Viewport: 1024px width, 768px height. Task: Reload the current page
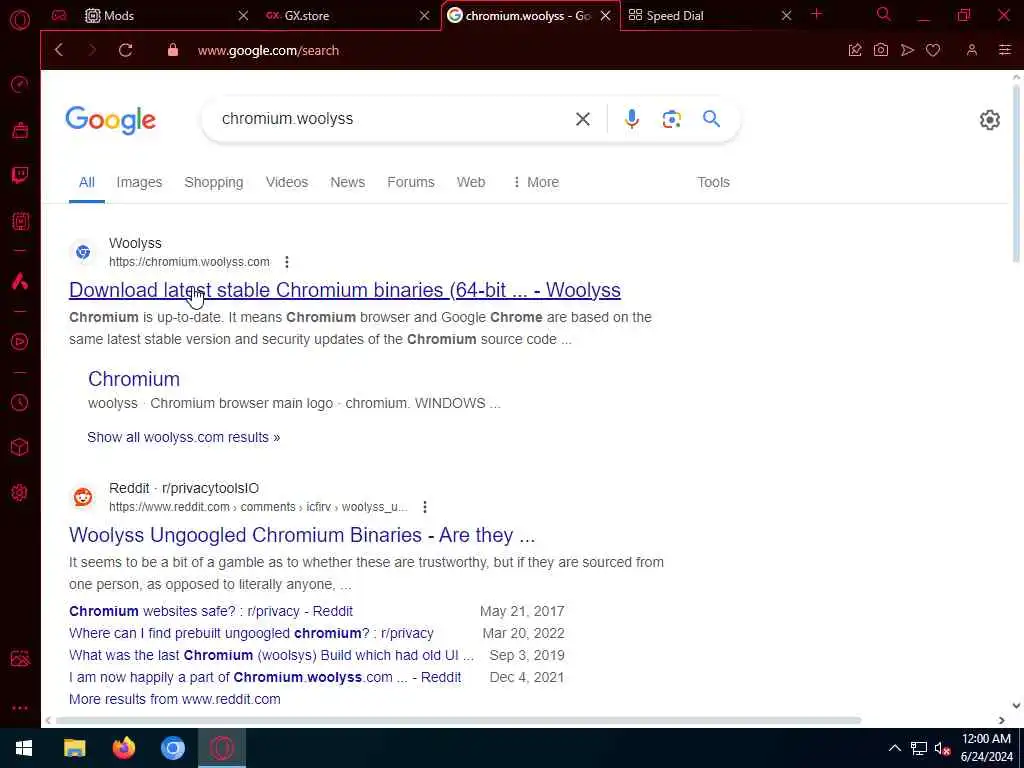125,50
